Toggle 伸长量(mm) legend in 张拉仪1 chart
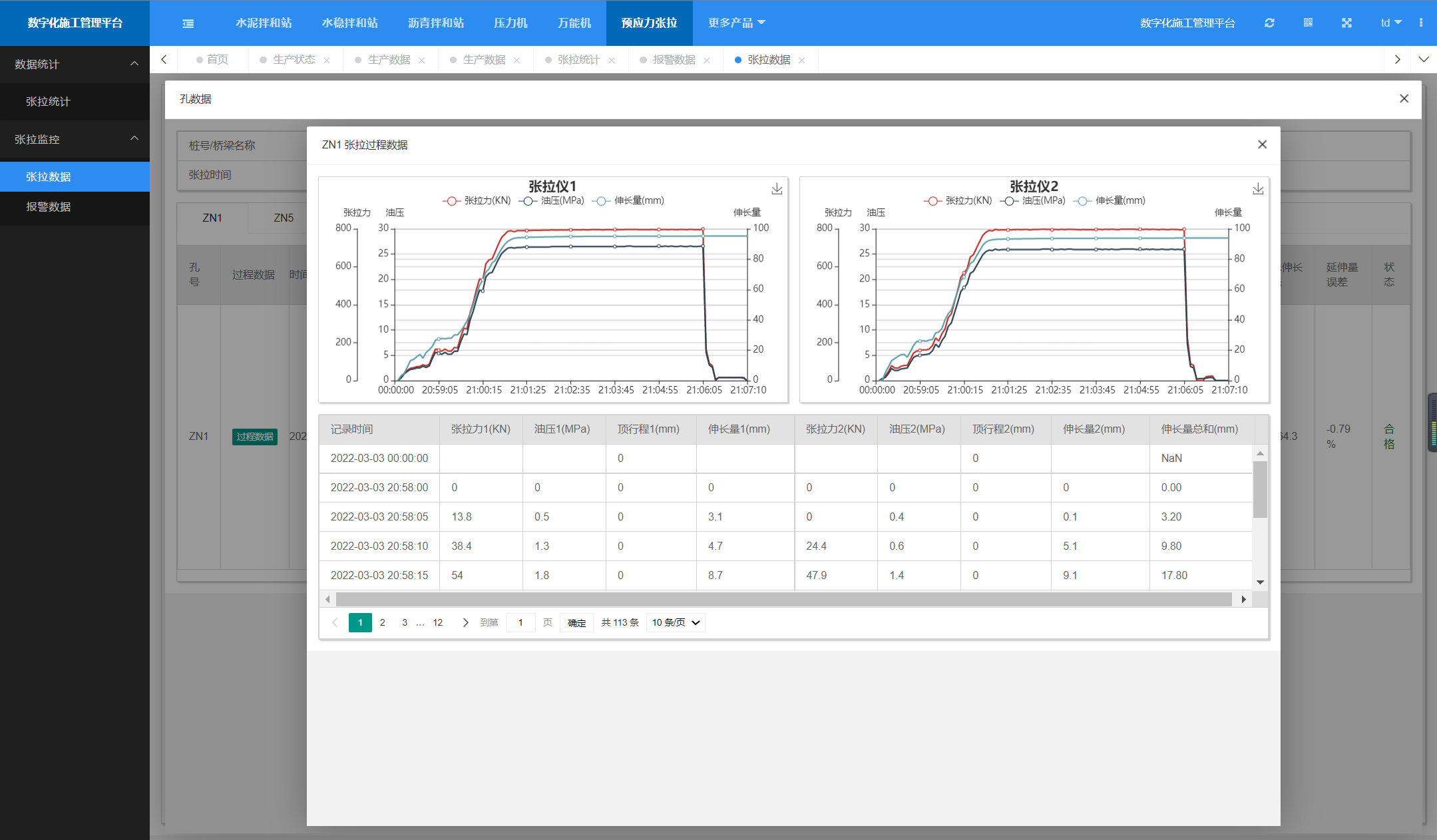1437x840 pixels. [x=628, y=200]
